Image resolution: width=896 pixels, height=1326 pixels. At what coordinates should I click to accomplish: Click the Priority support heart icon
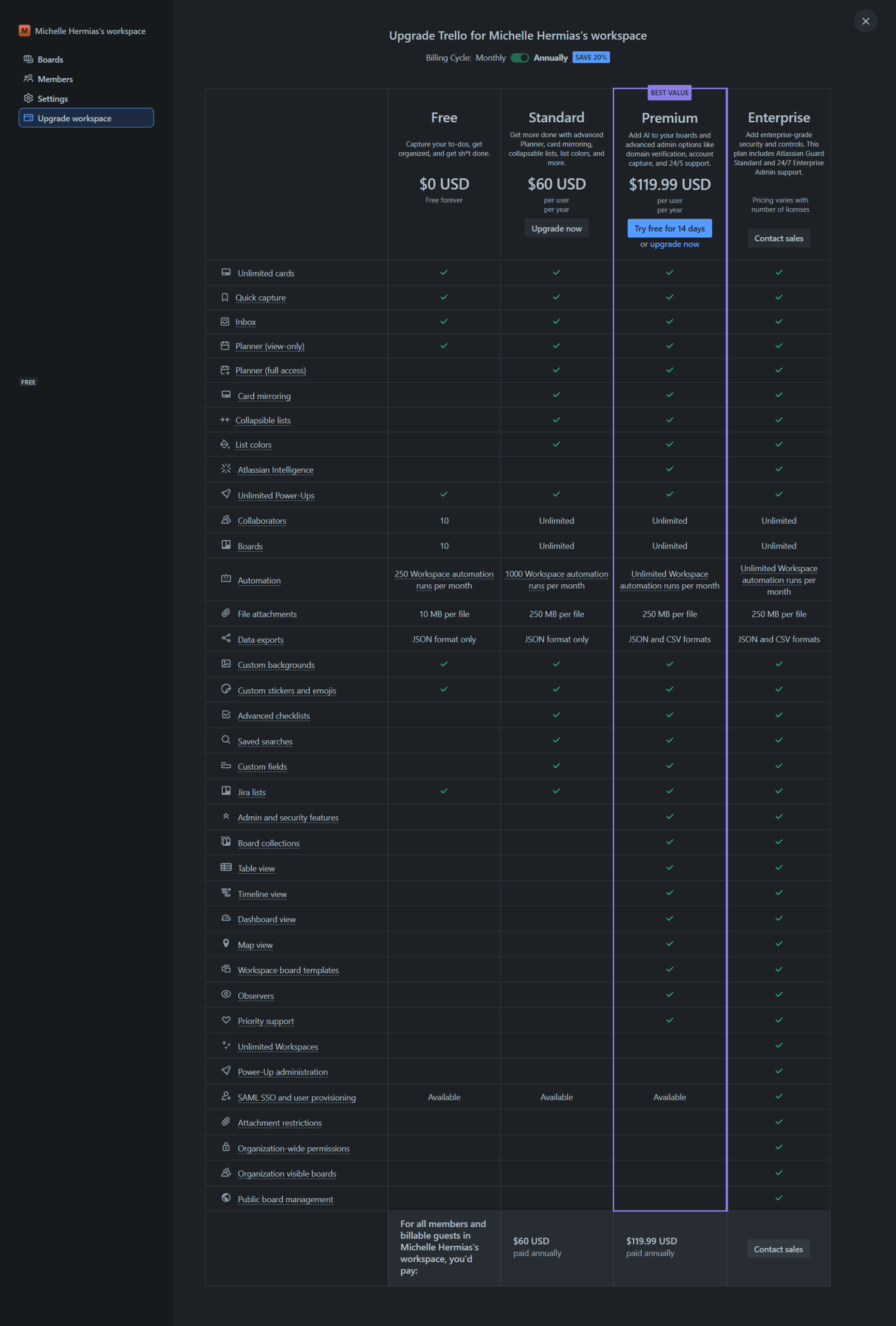[226, 1020]
